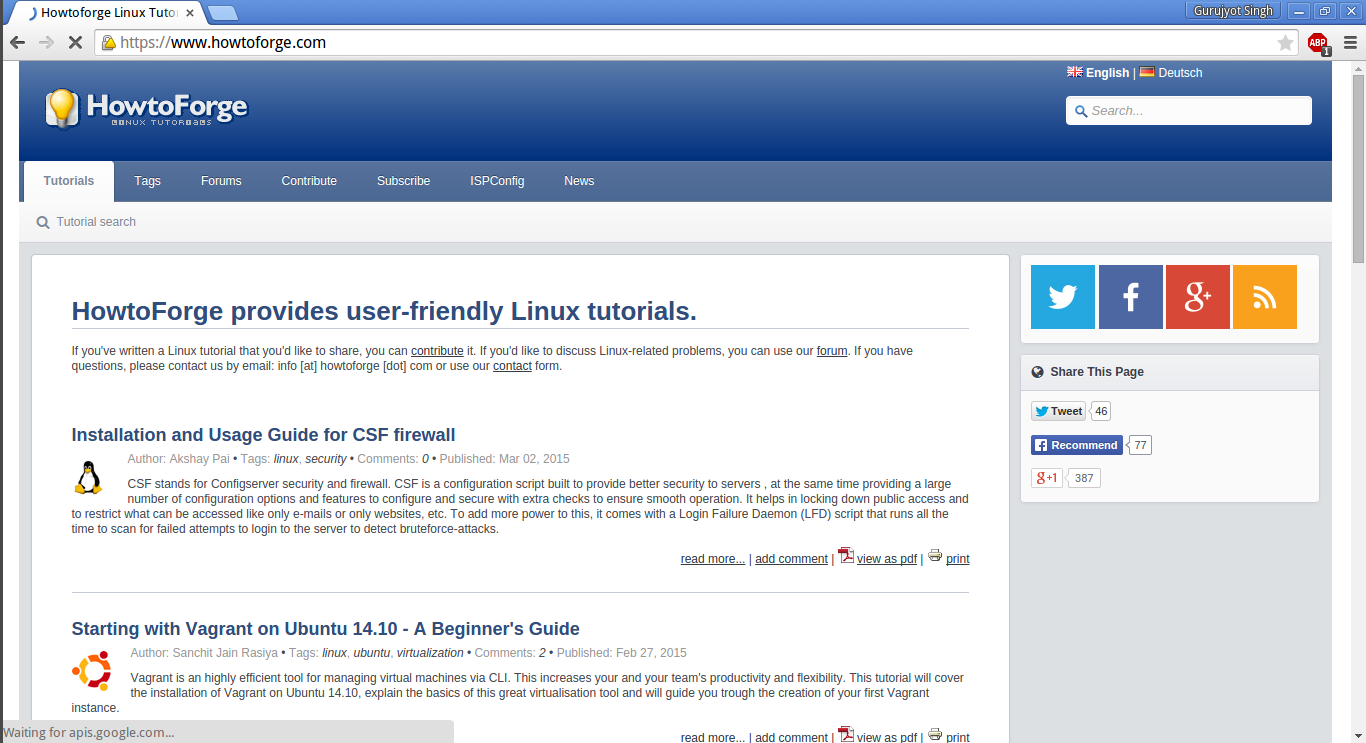Screen dimensions: 1366x743
Task: Click the Tweet share button
Action: pos(1058,411)
